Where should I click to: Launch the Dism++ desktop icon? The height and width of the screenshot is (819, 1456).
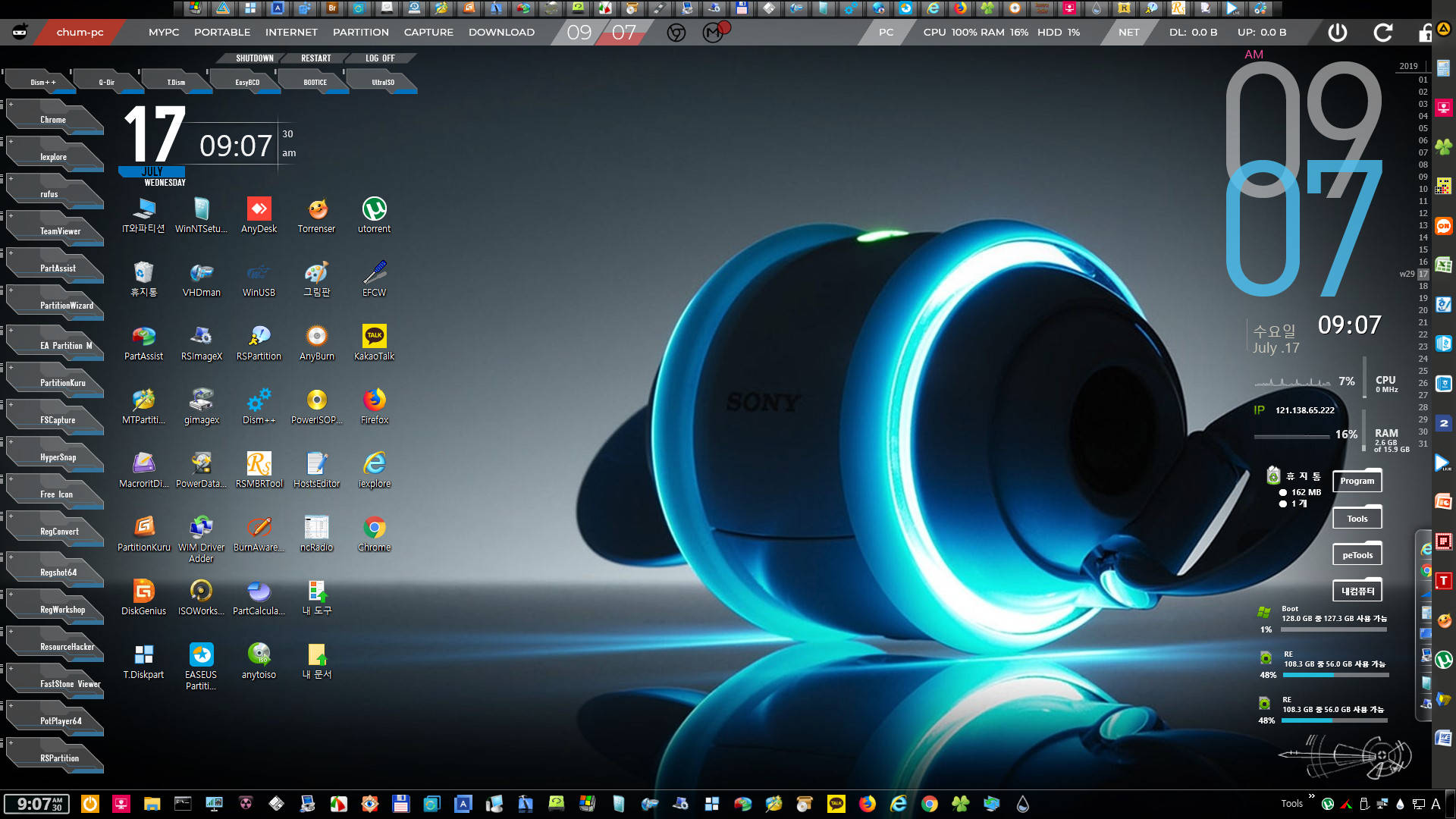[259, 406]
